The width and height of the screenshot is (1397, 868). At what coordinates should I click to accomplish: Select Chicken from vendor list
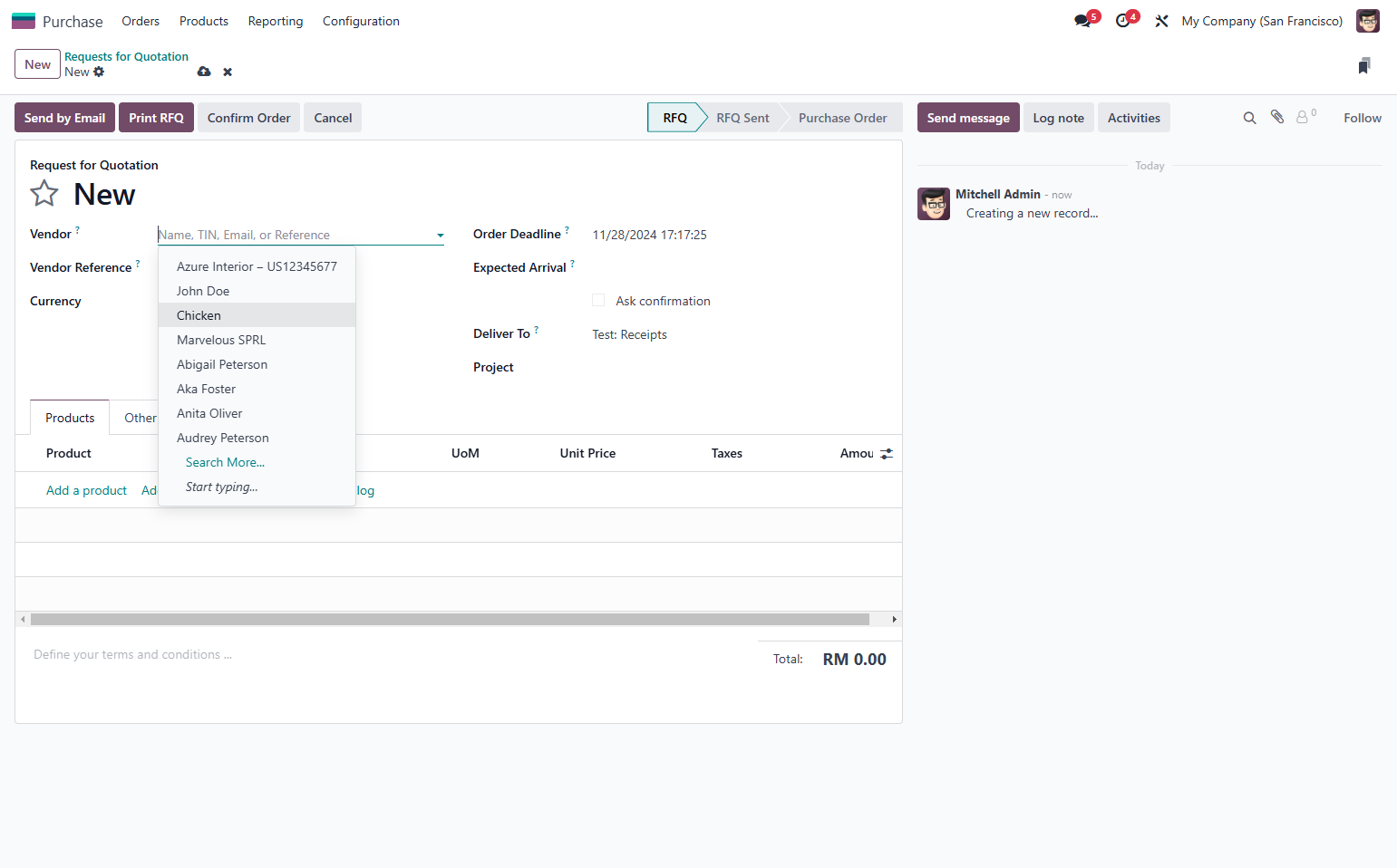pos(257,315)
